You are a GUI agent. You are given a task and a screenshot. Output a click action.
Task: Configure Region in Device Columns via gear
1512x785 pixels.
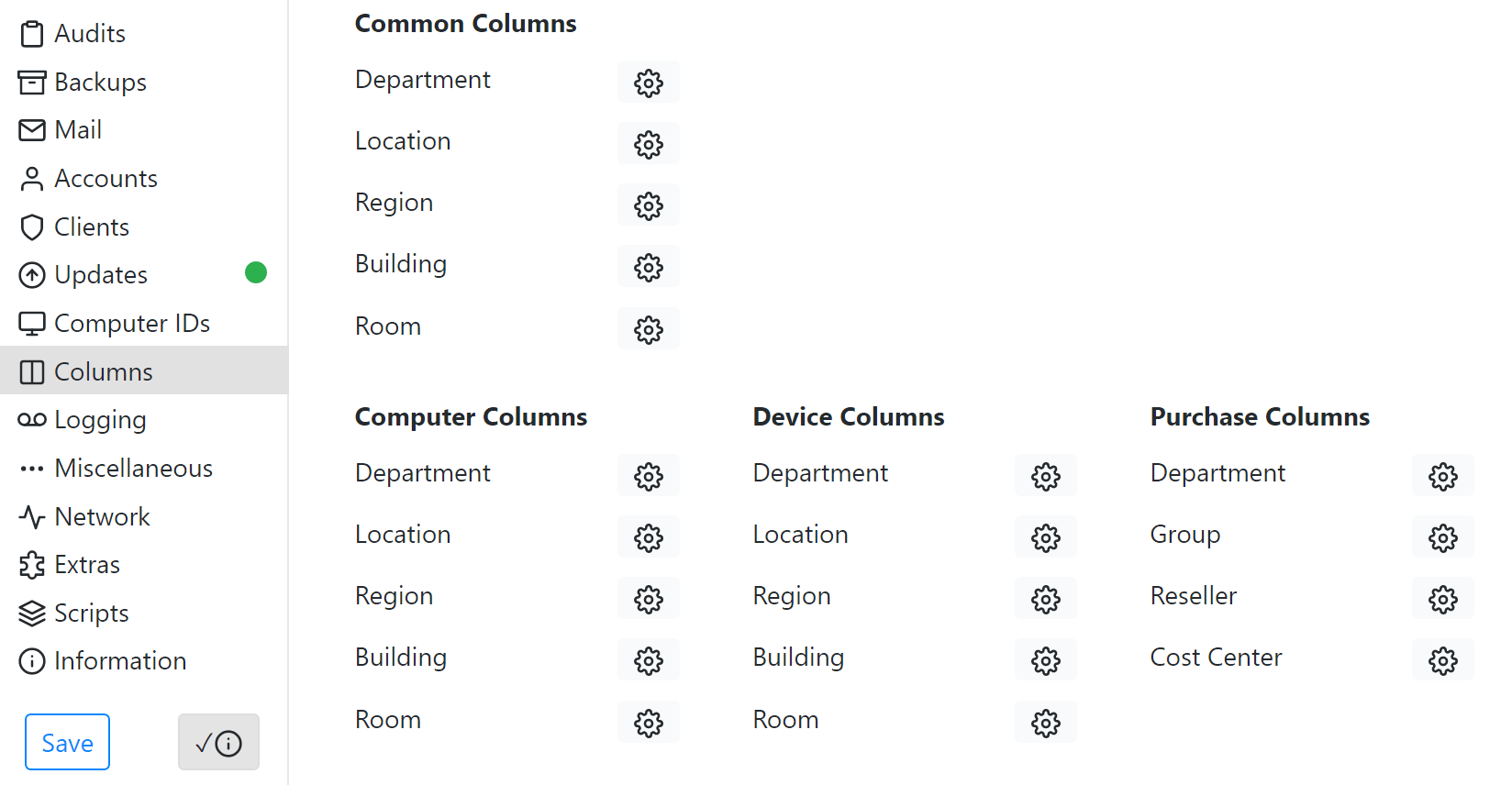coord(1046,599)
